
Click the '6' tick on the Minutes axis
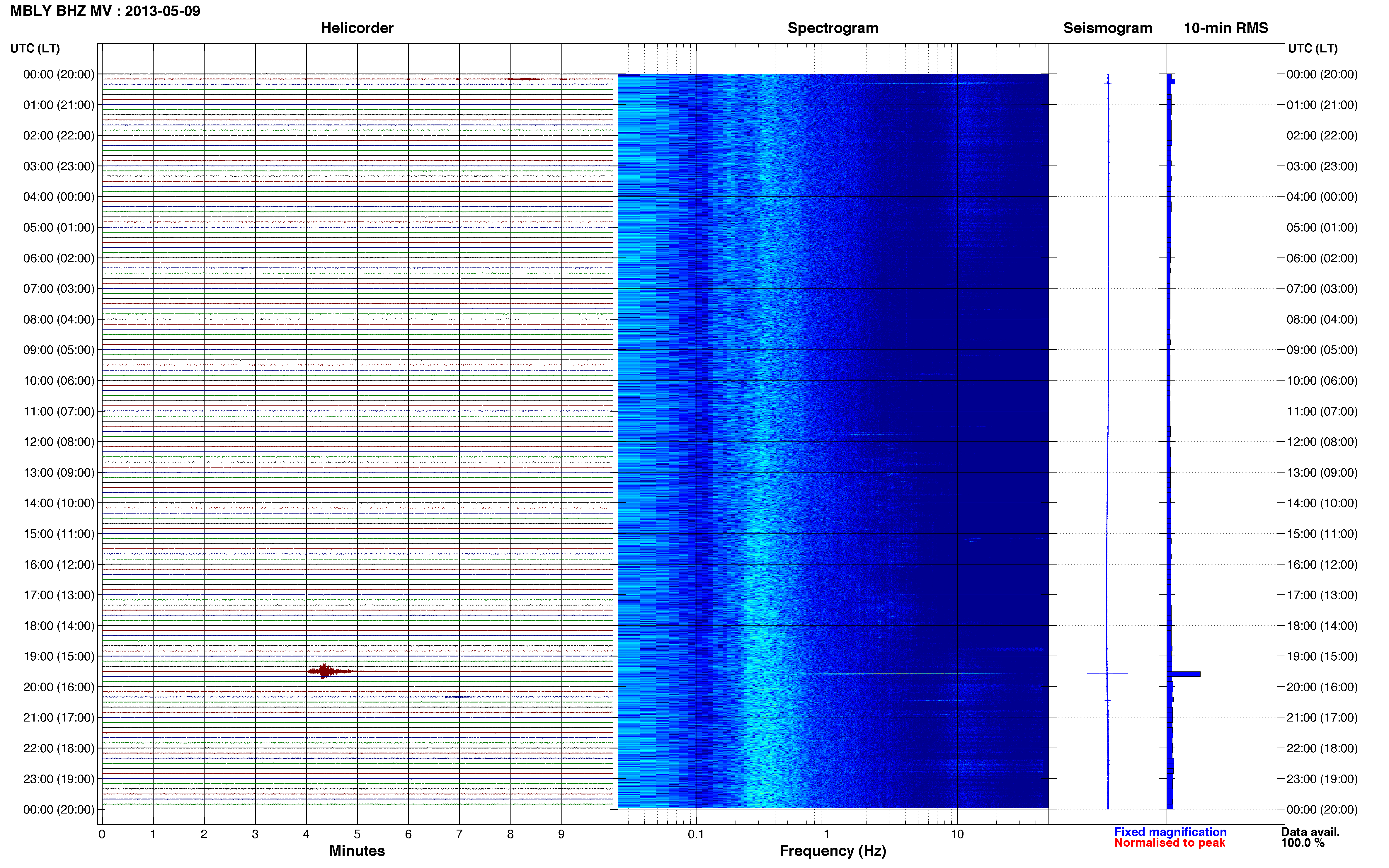point(408,834)
